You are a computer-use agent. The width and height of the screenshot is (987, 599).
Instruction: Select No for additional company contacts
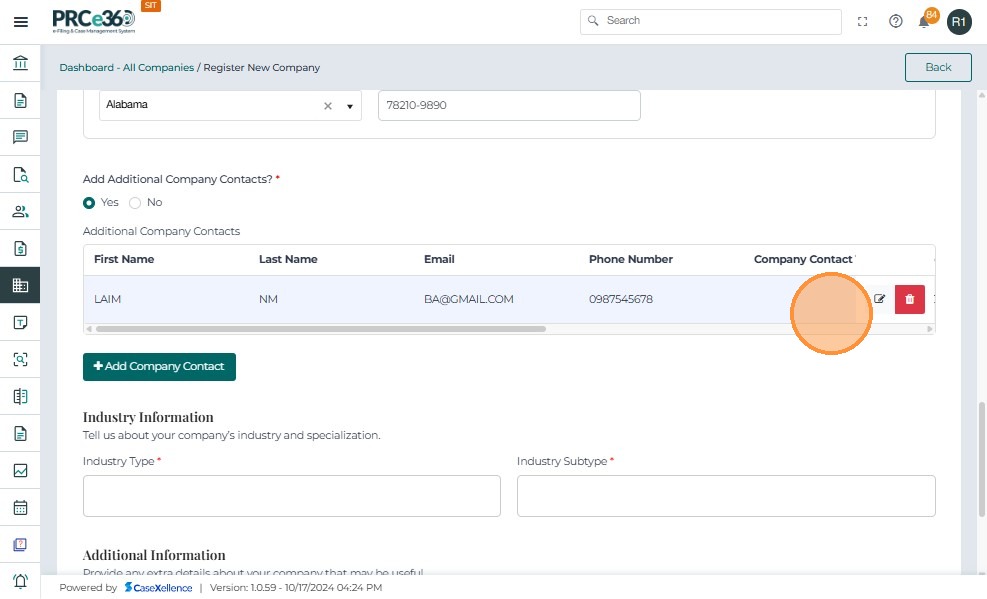click(135, 202)
